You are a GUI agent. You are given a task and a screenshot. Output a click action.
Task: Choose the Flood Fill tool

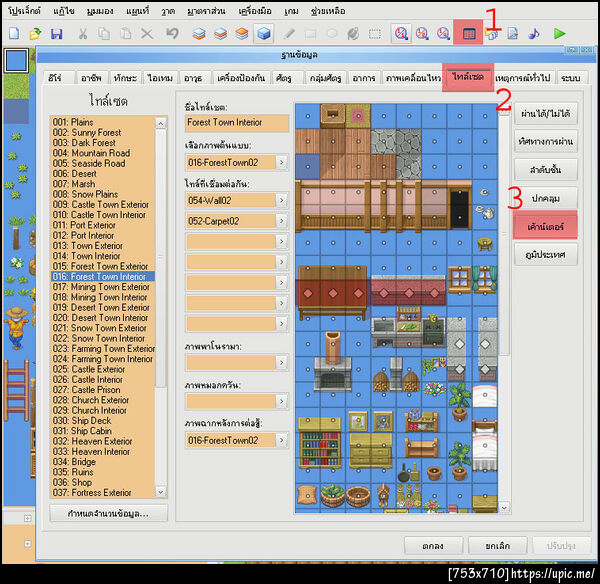pos(353,34)
